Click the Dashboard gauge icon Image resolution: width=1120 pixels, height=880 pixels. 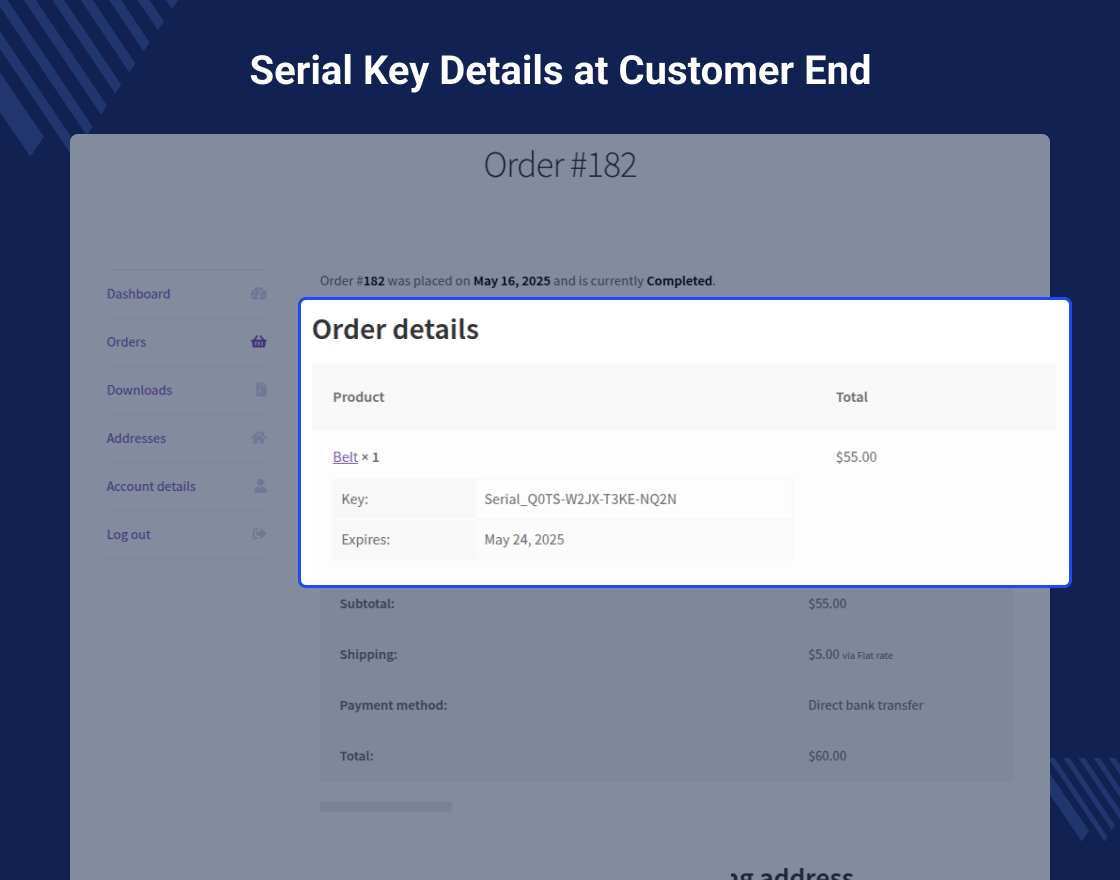(x=259, y=294)
